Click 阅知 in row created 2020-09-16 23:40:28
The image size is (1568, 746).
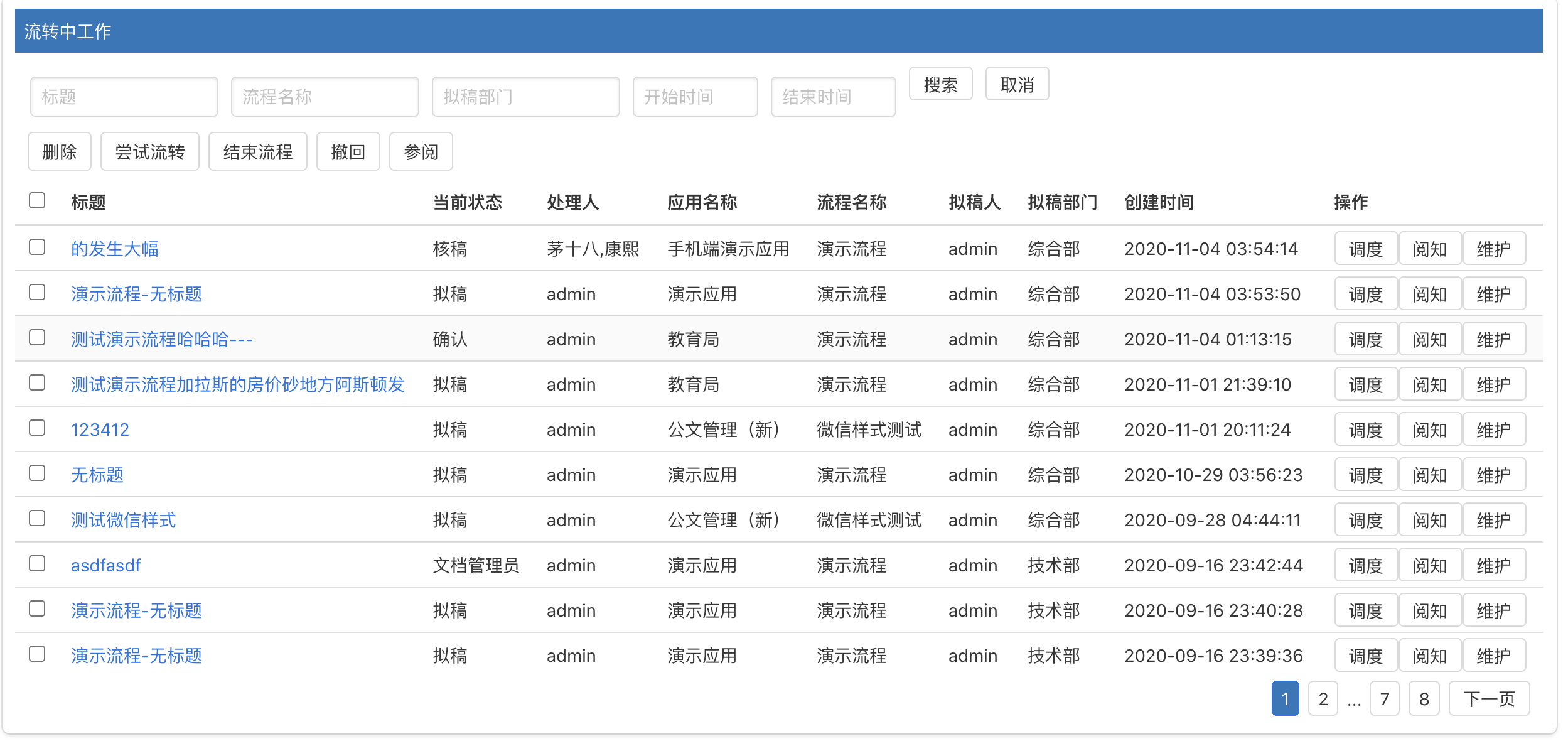coord(1431,610)
